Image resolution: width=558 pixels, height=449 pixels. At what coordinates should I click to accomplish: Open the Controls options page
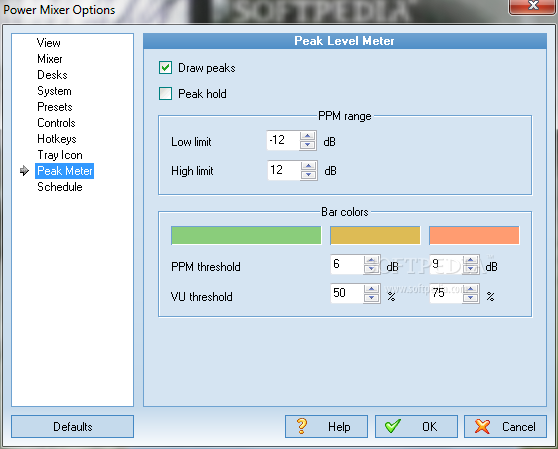tap(56, 123)
